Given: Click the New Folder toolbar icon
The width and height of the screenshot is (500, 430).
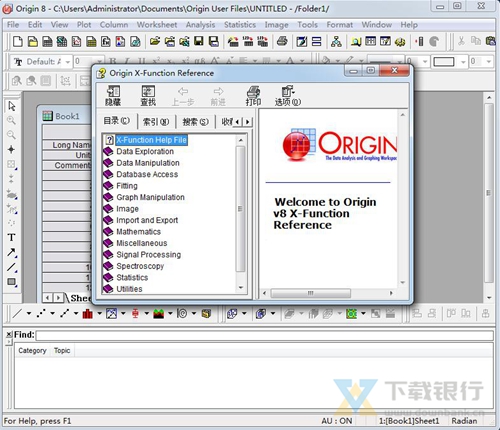Looking at the screenshot, I should pos(33,42).
